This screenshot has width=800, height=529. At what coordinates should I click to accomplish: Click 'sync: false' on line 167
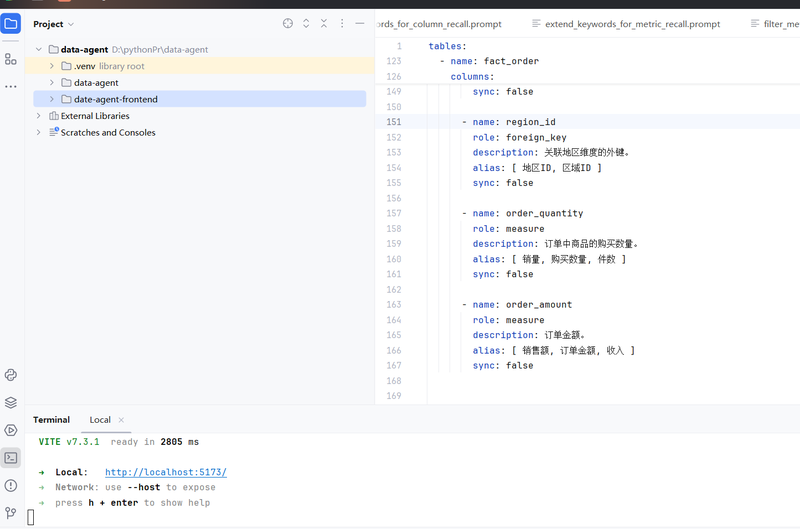pos(503,366)
